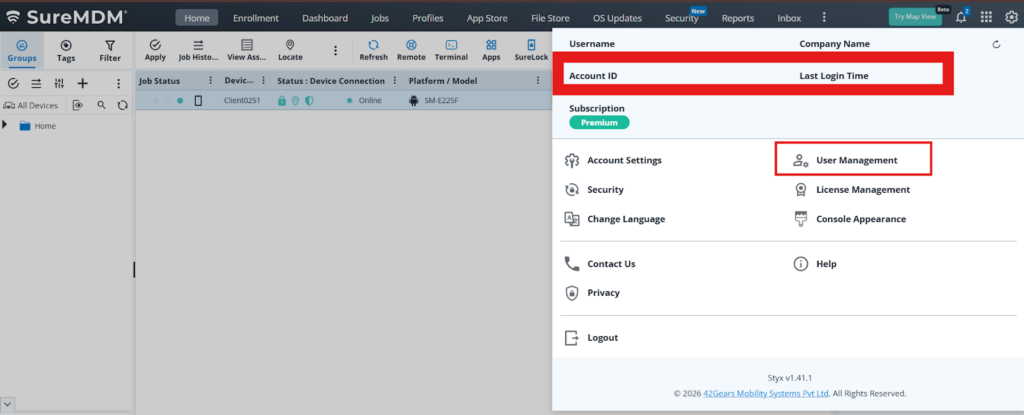Click the add group plus icon
This screenshot has width=1024, height=415.
(x=83, y=83)
